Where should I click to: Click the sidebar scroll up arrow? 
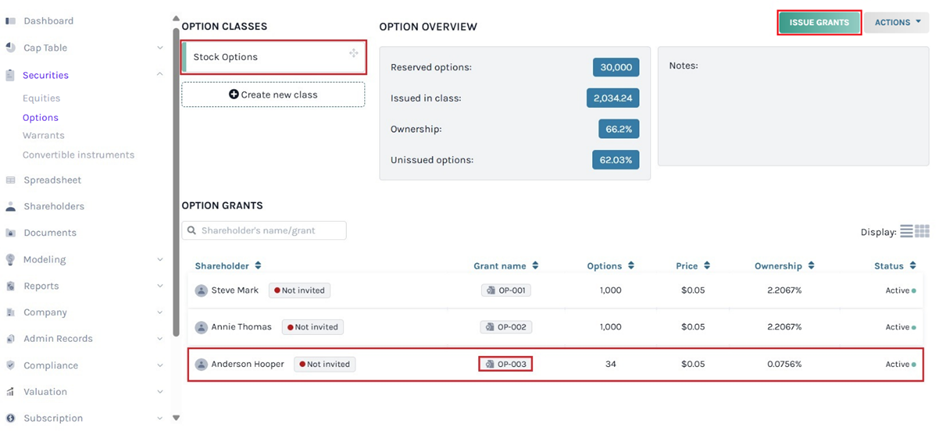tap(175, 19)
